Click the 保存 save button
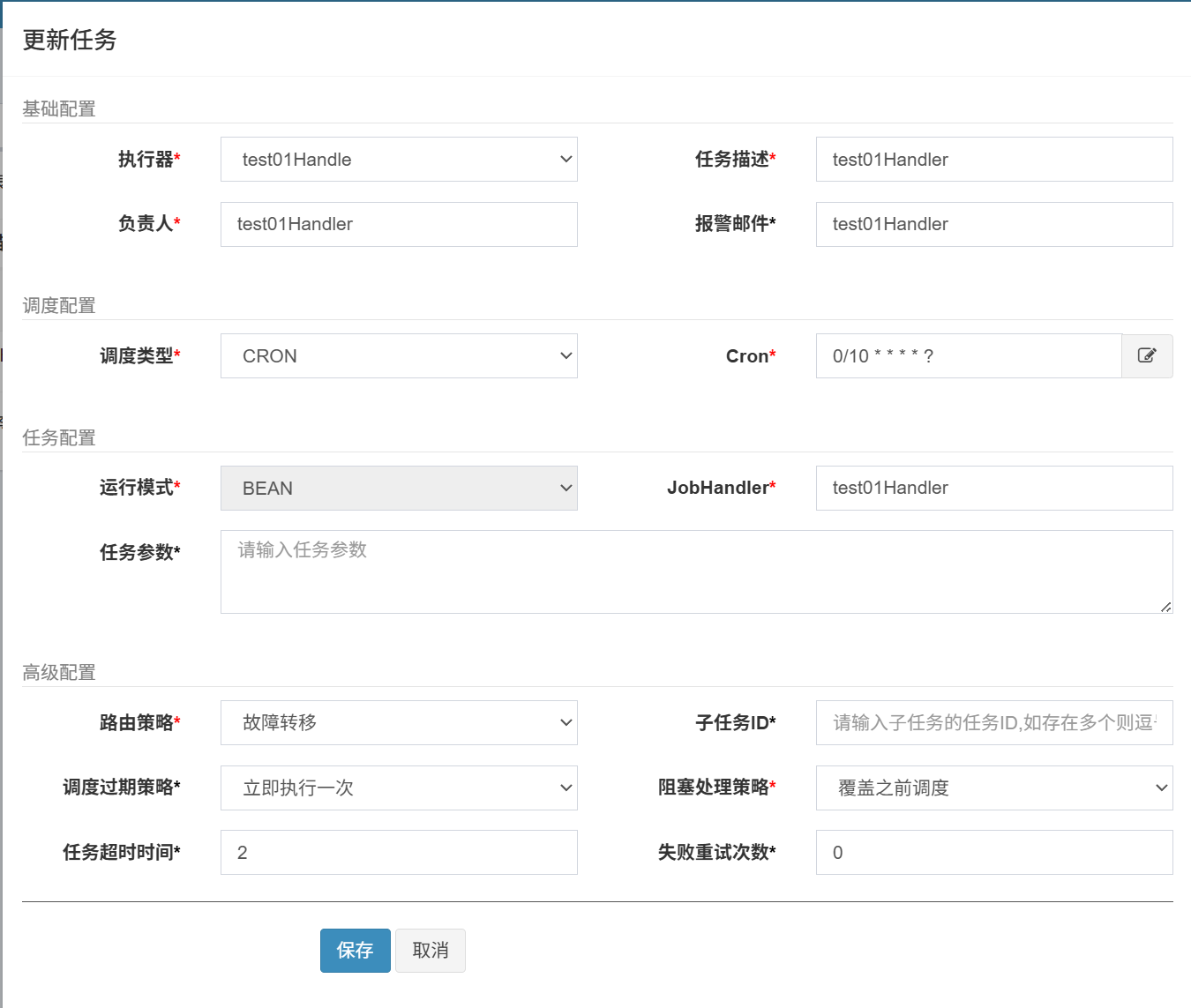This screenshot has height=1008, width=1191. pyautogui.click(x=355, y=951)
